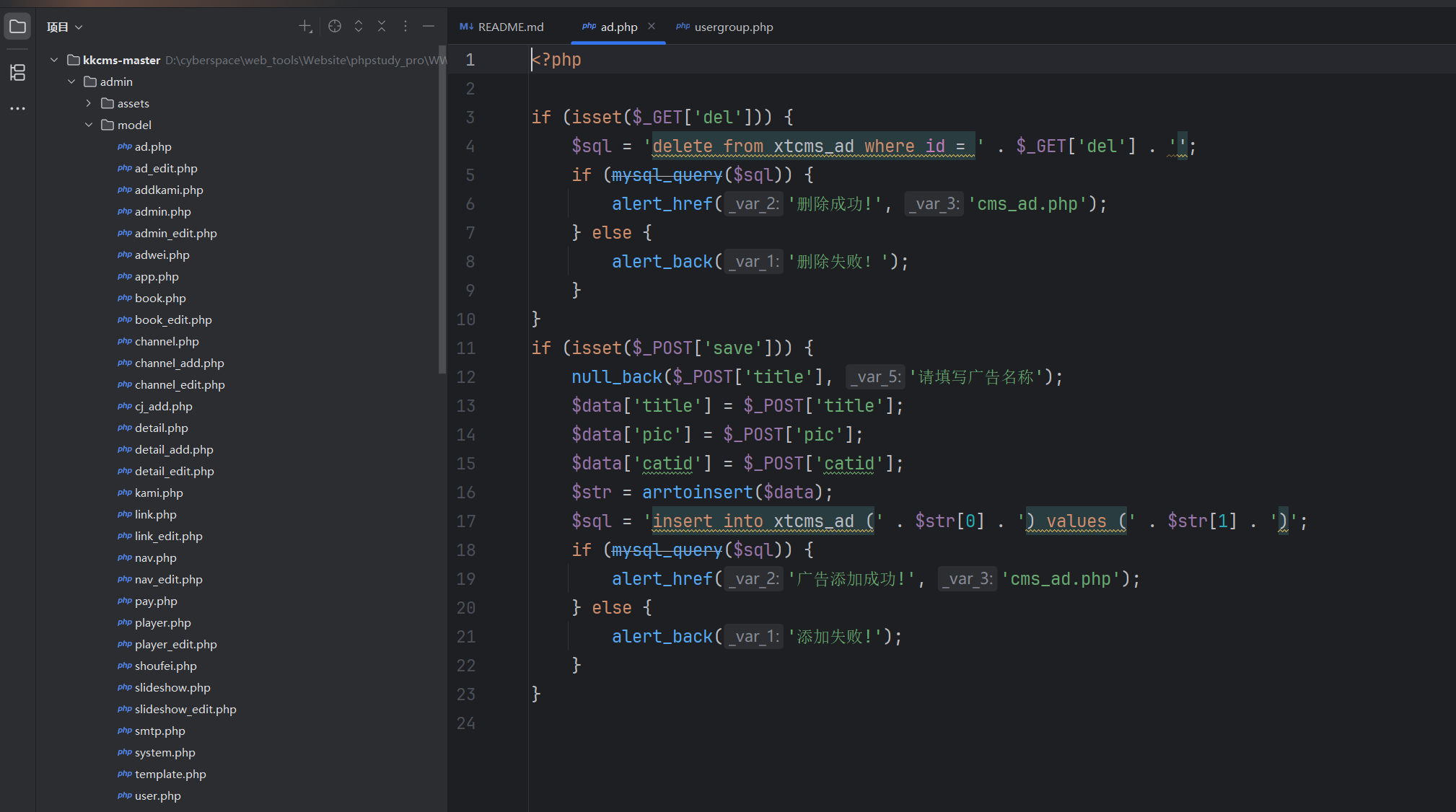Open the 项目 view dropdown

pos(65,27)
